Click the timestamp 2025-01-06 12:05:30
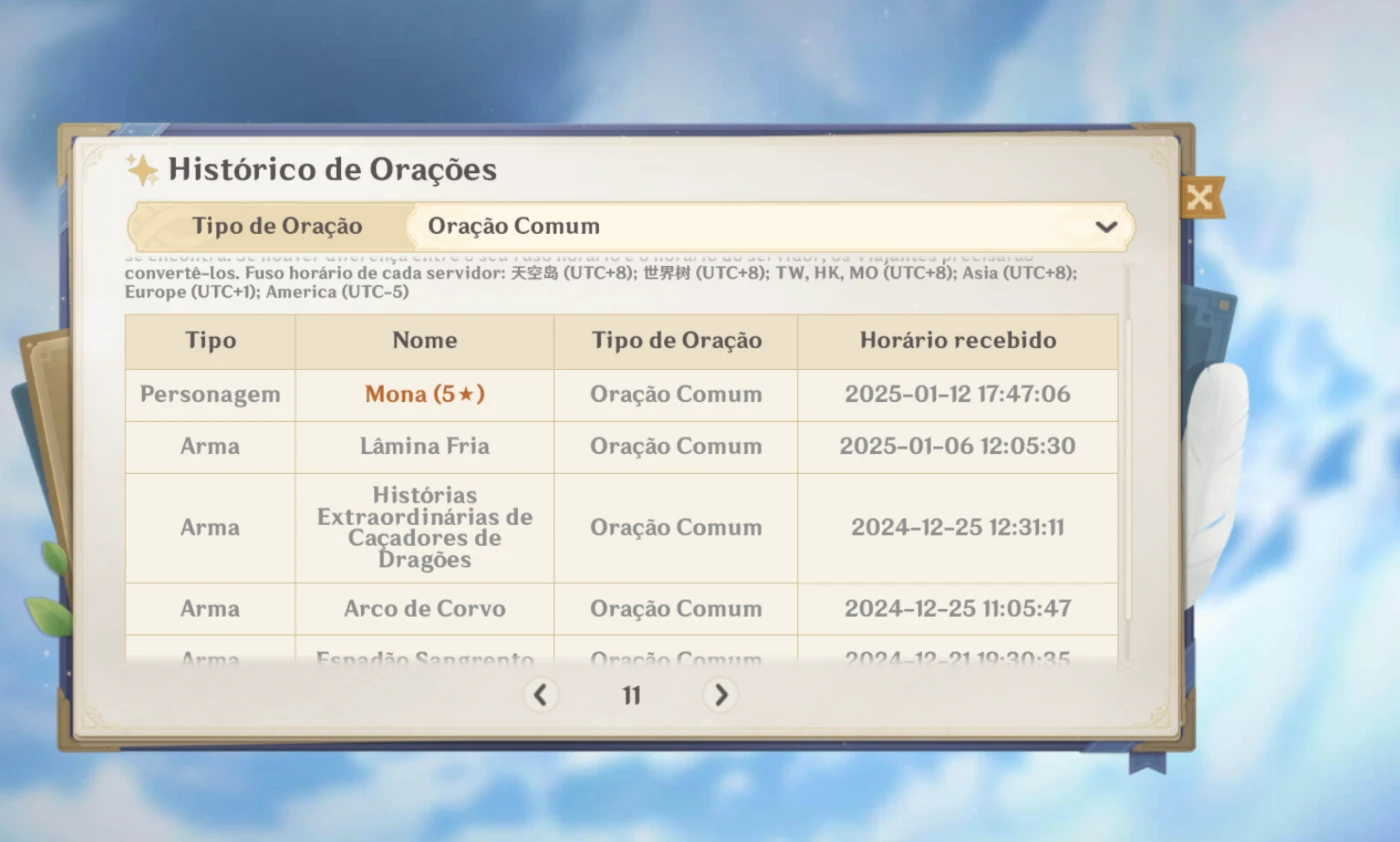This screenshot has width=1400, height=842. 958,447
